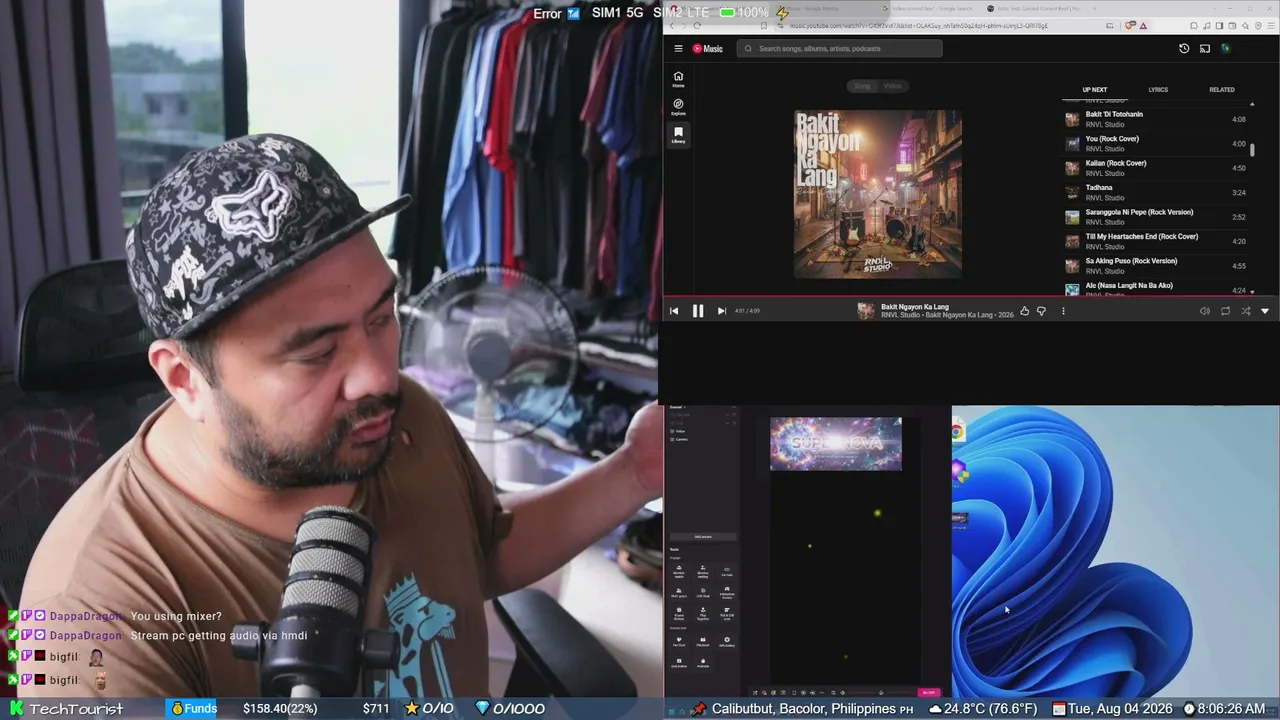Click the browser back arrow
The width and height of the screenshot is (1280, 720).
pos(672,26)
